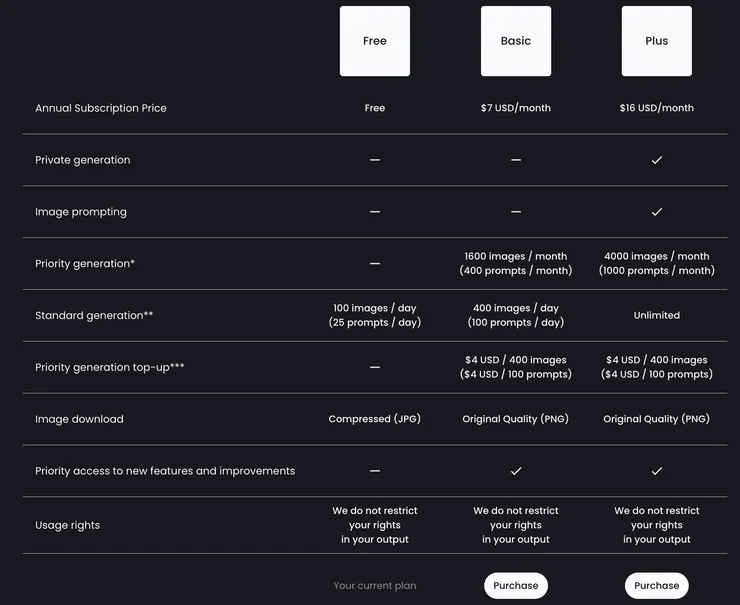The image size is (740, 605).
Task: Click the Purchase button under Basic plan
Action: point(515,585)
